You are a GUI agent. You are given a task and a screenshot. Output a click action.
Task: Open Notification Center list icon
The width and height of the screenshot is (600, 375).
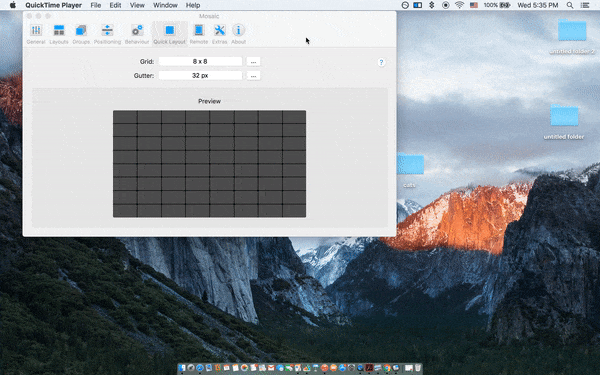coord(585,5)
